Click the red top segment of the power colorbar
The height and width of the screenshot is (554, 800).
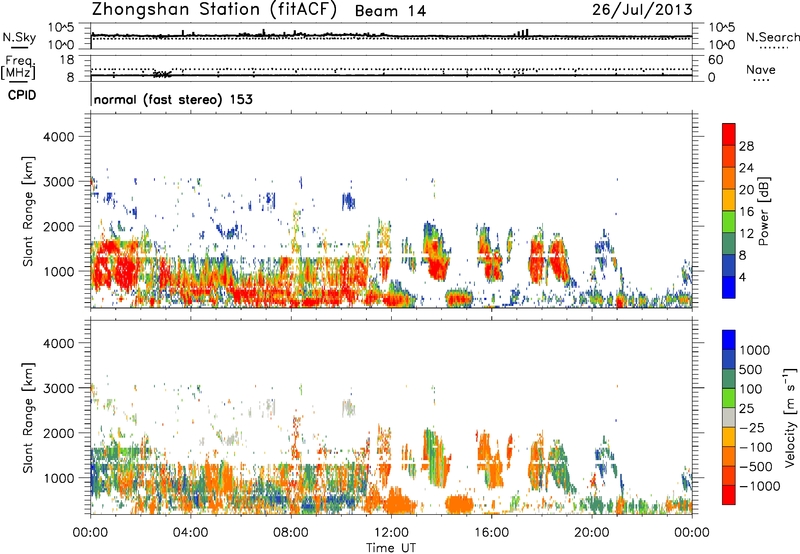[729, 134]
